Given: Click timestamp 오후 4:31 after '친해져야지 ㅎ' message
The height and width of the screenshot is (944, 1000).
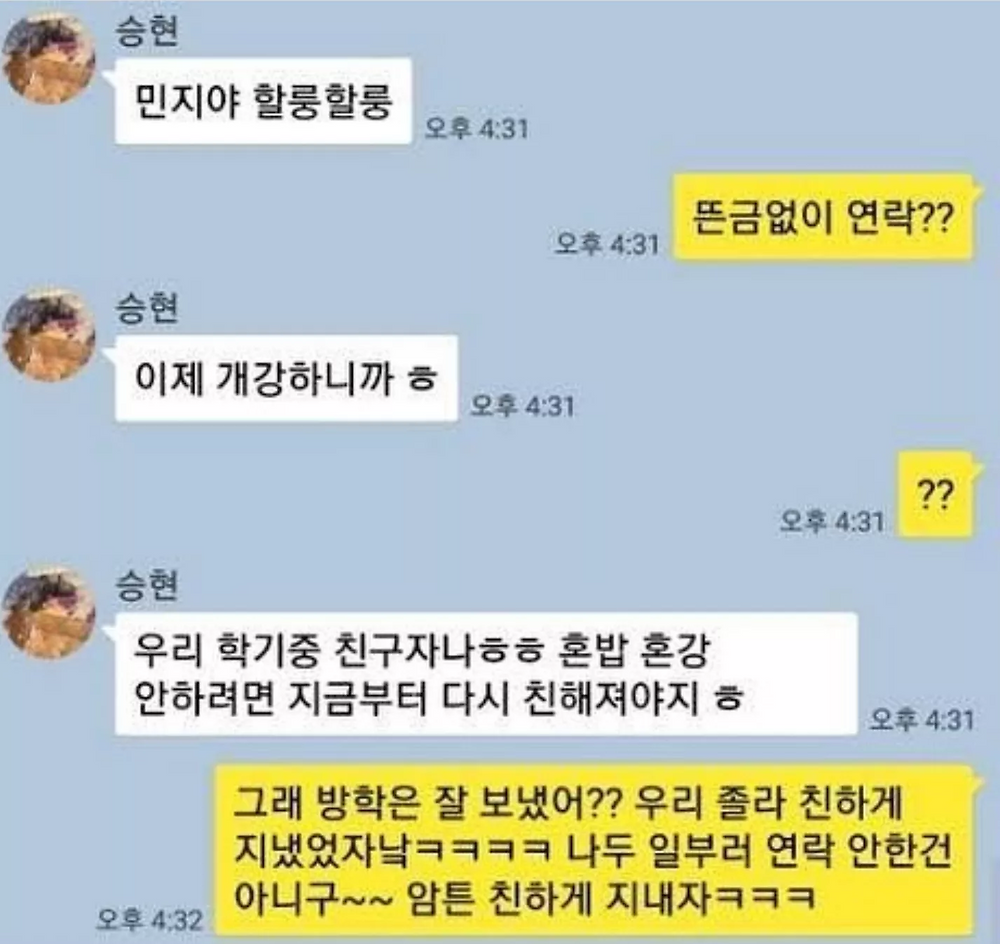Looking at the screenshot, I should coord(922,720).
